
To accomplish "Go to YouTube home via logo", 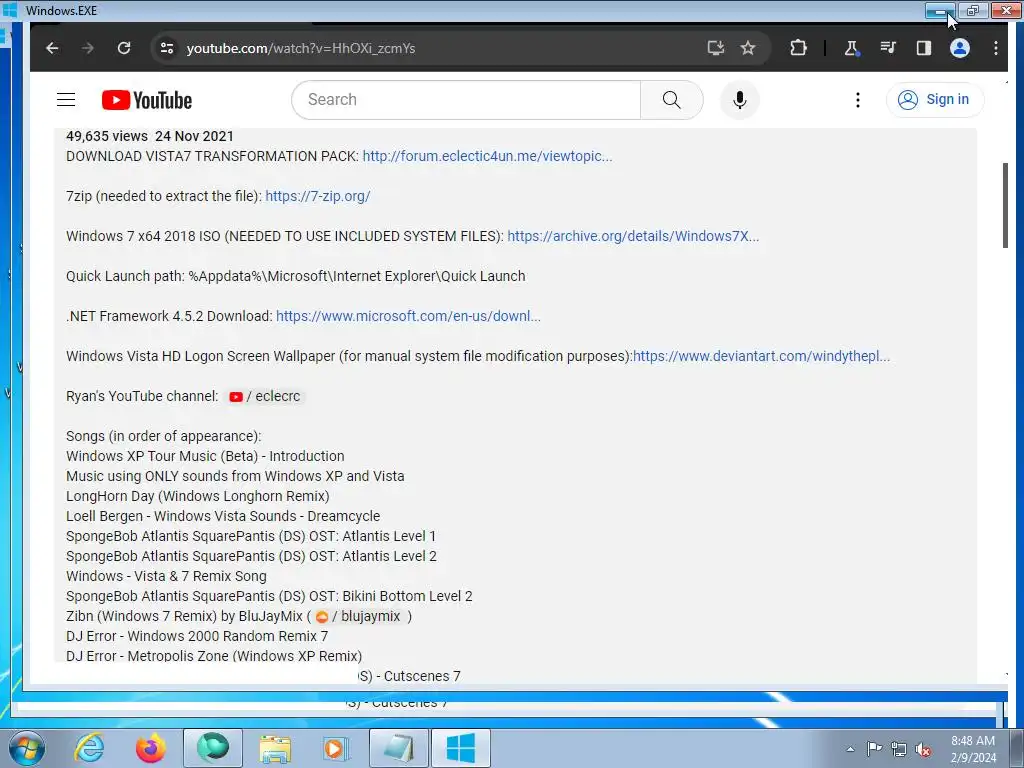I will [147, 100].
